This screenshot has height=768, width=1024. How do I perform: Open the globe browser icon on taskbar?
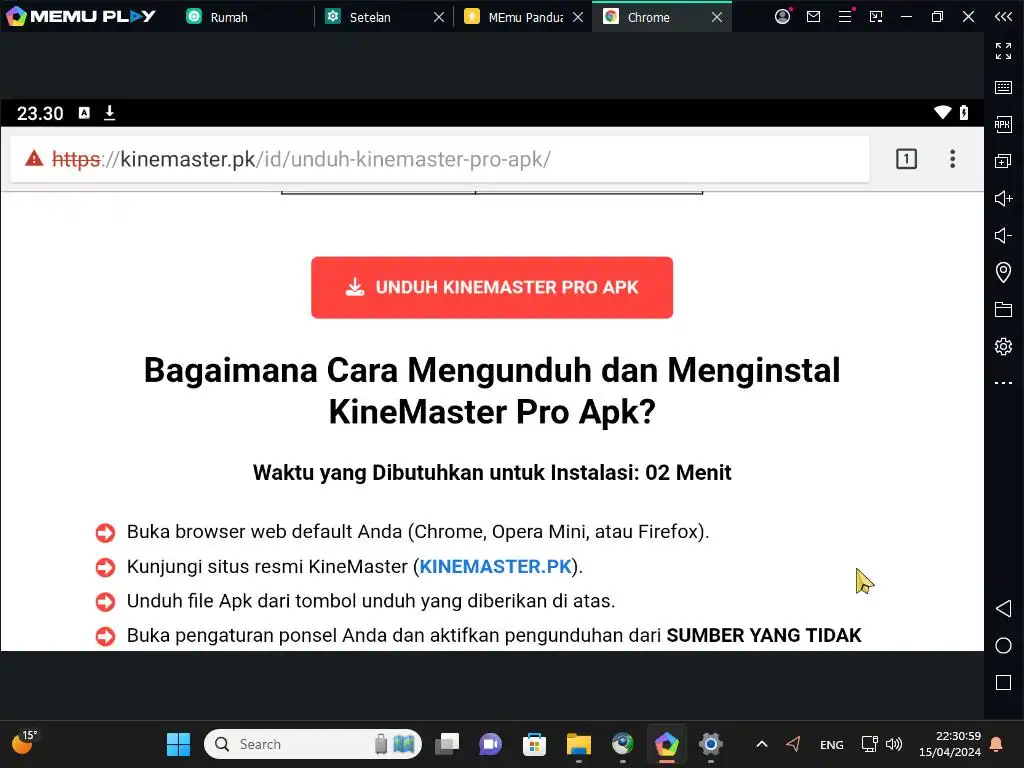(x=622, y=744)
